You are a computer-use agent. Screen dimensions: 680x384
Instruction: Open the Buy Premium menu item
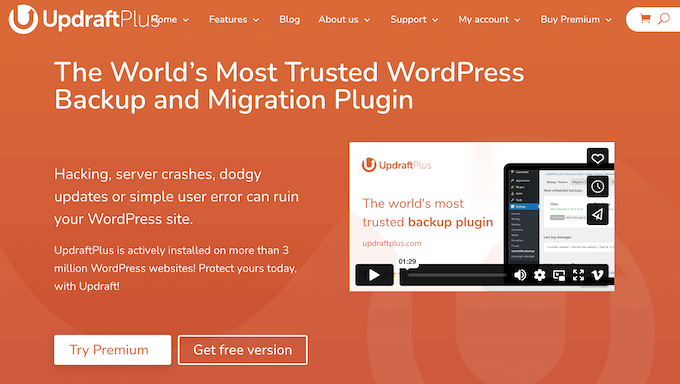570,20
